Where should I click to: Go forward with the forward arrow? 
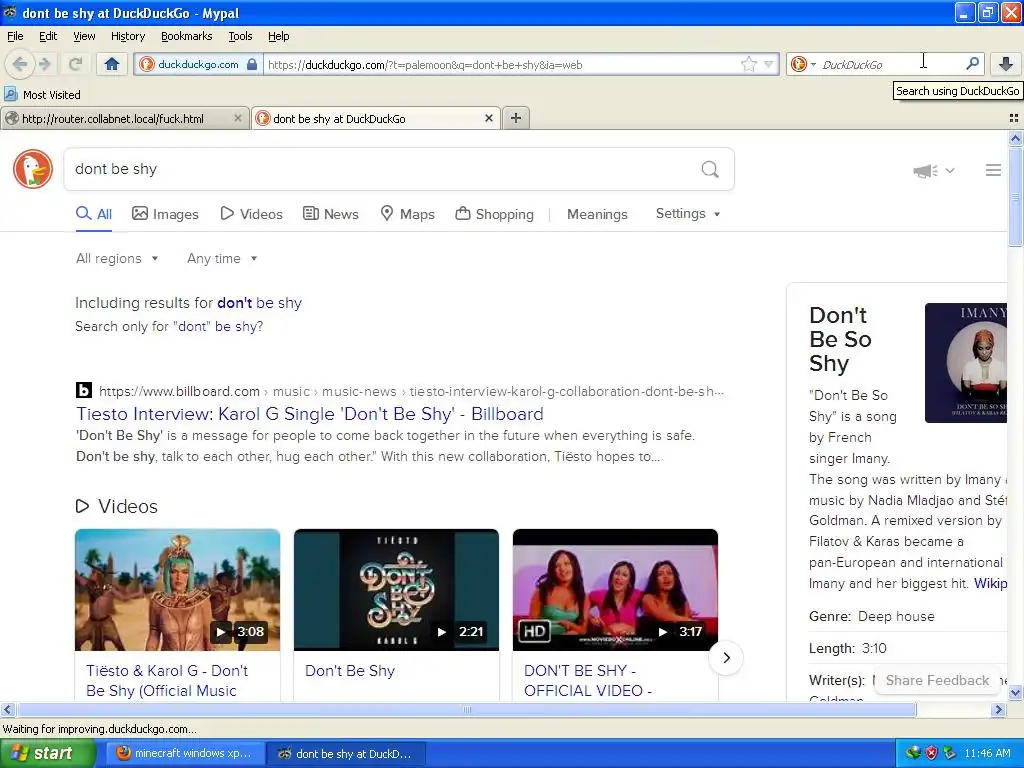click(x=44, y=64)
